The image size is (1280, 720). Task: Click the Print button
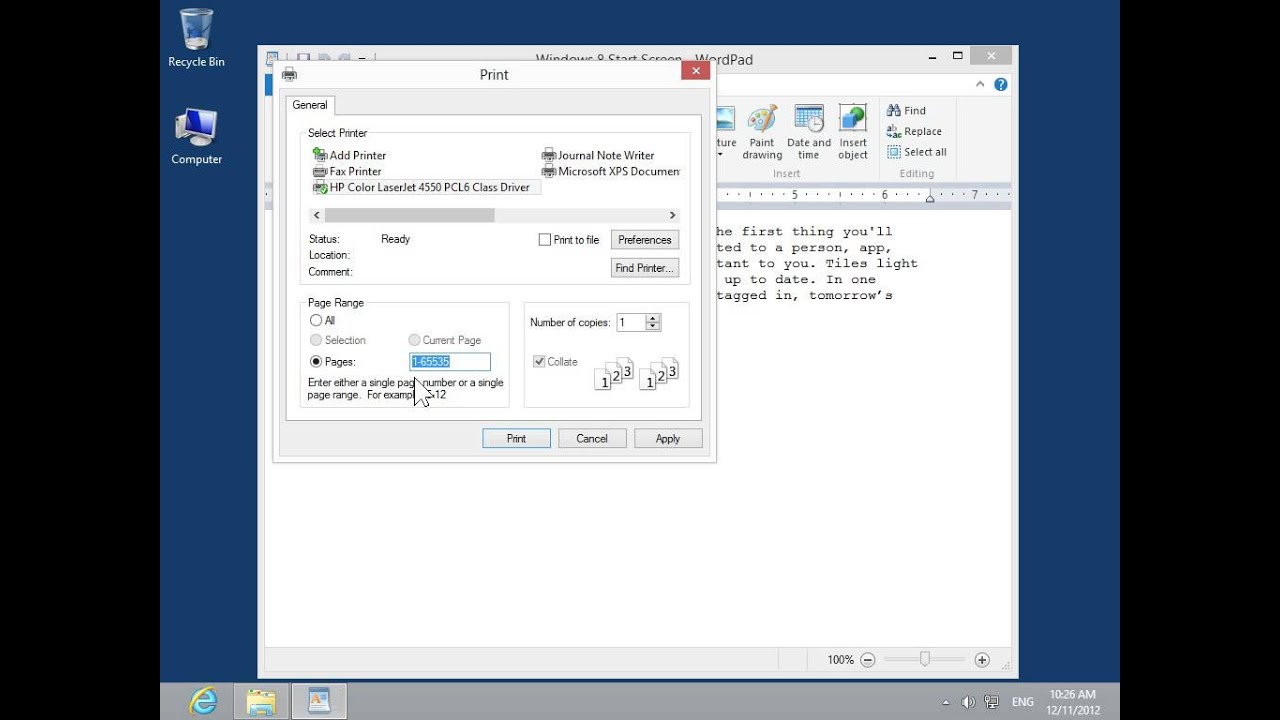coord(516,438)
